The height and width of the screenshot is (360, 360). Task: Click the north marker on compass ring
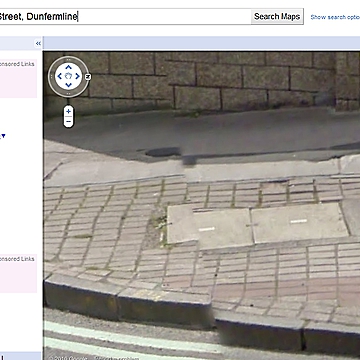88,76
